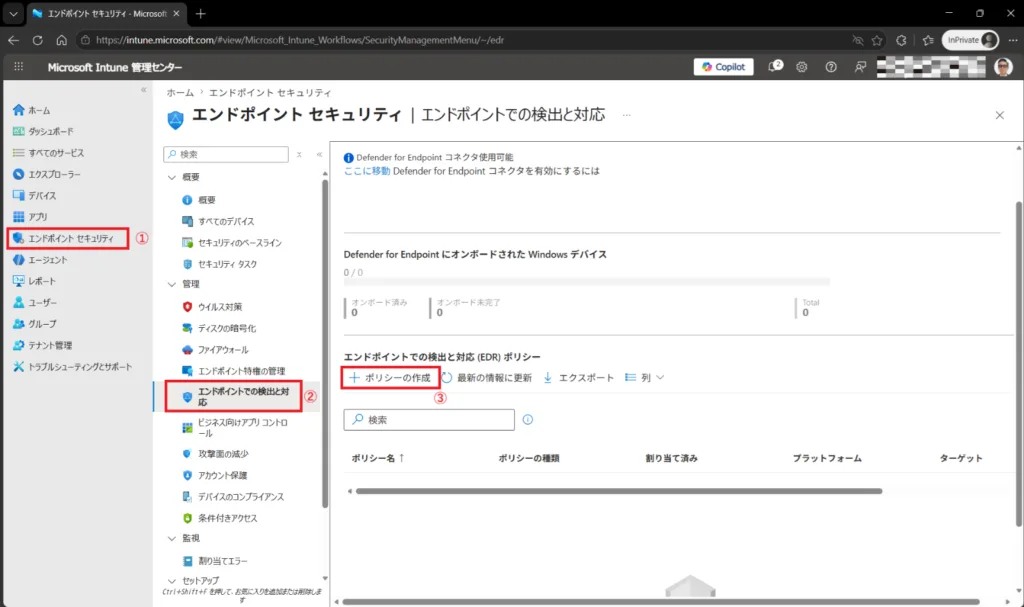This screenshot has width=1024, height=607.
Task: Click エクスポート to export the policies
Action: pos(579,378)
